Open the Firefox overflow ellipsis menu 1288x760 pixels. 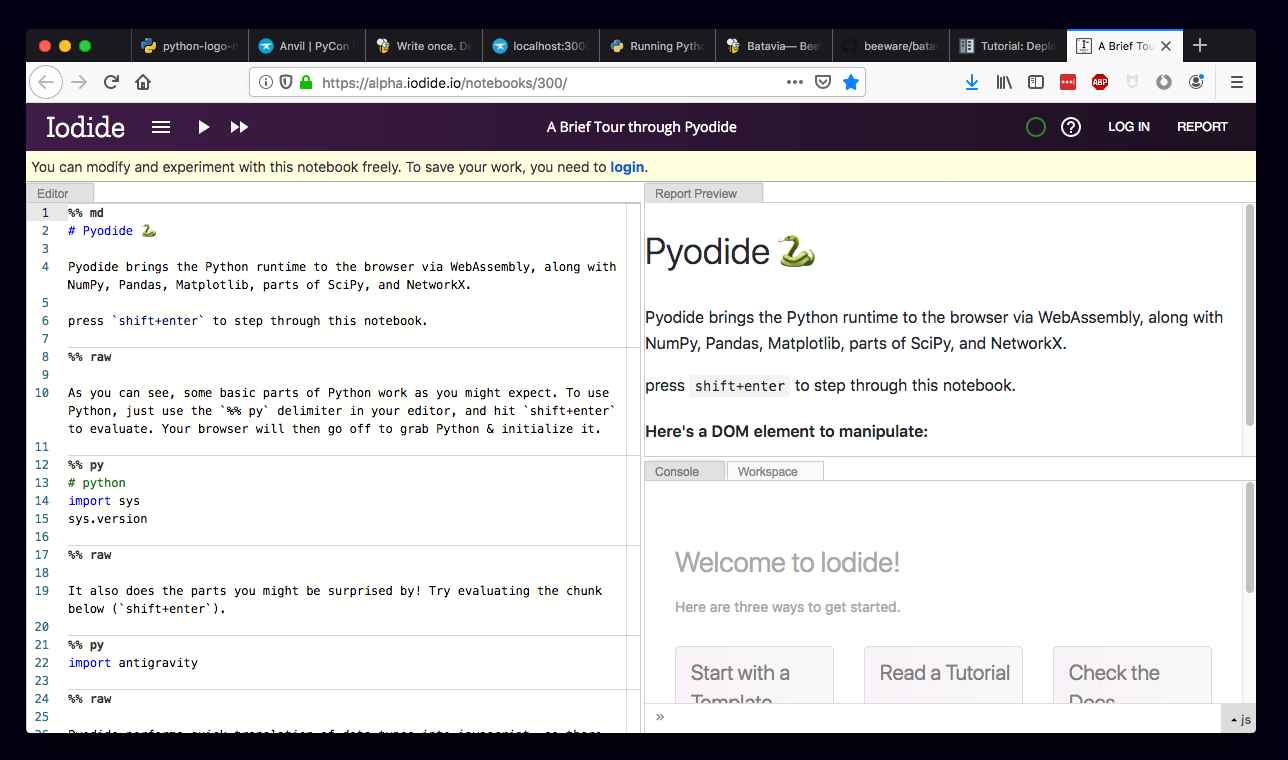click(x=794, y=82)
